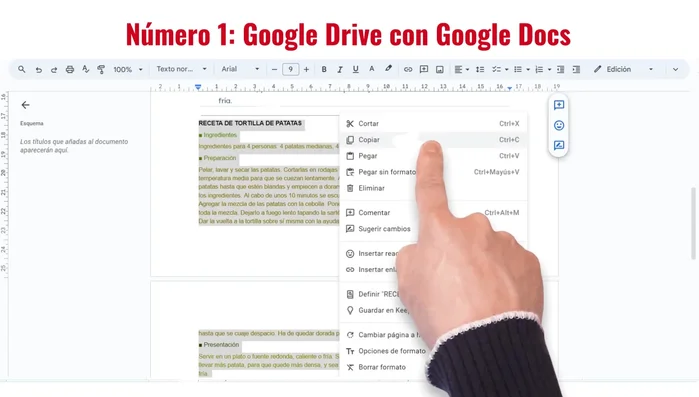
Task: Open the Texto normal style dropdown
Action: [x=181, y=69]
